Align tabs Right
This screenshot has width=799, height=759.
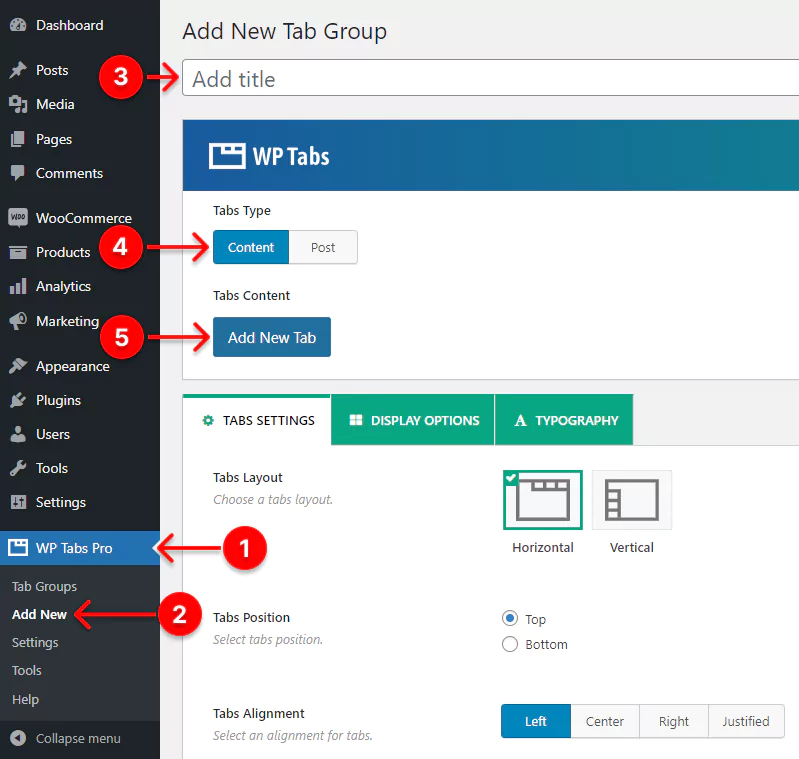674,721
